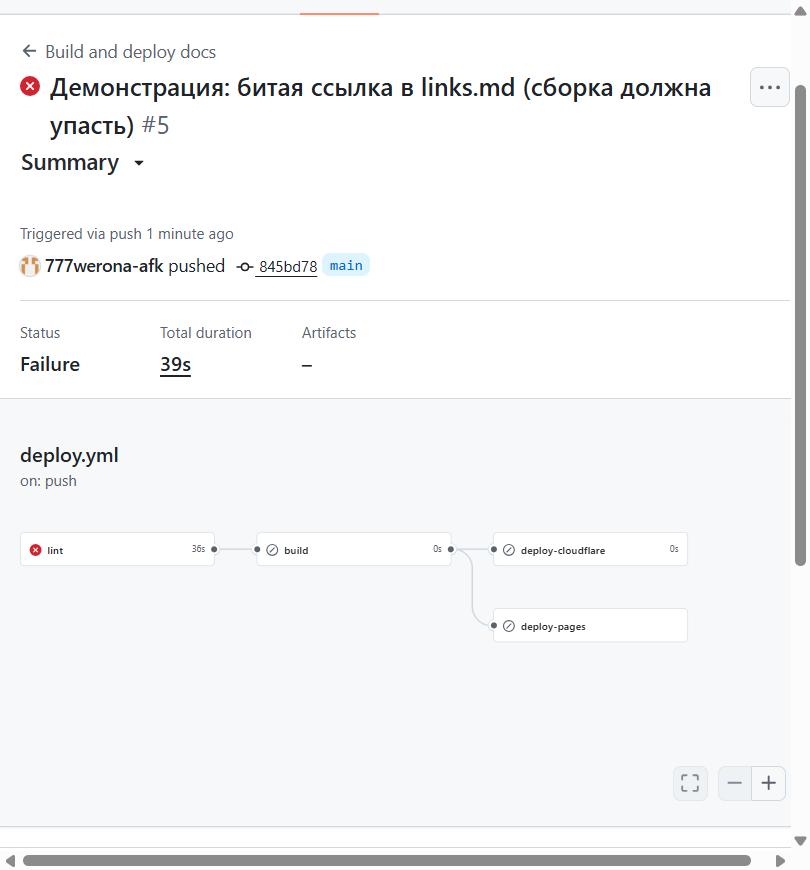The width and height of the screenshot is (810, 870).
Task: Open the main branch label
Action: (x=346, y=266)
